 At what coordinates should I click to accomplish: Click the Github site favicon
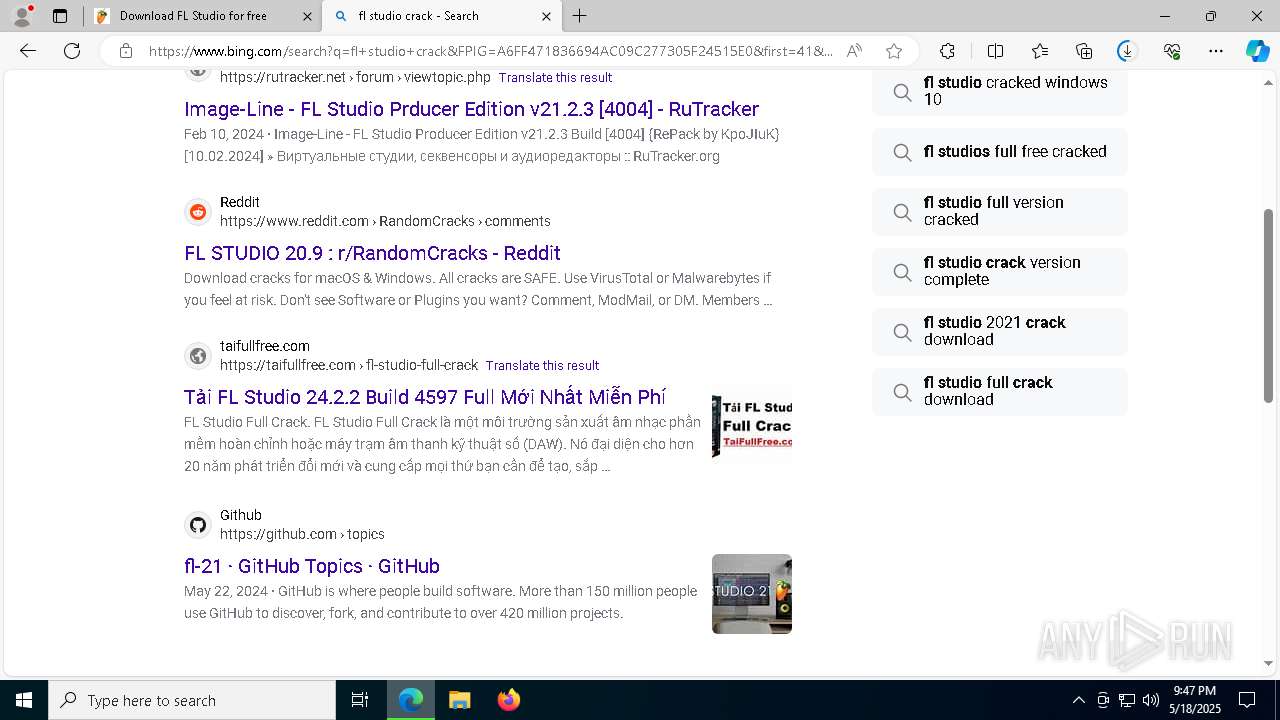coord(198,525)
